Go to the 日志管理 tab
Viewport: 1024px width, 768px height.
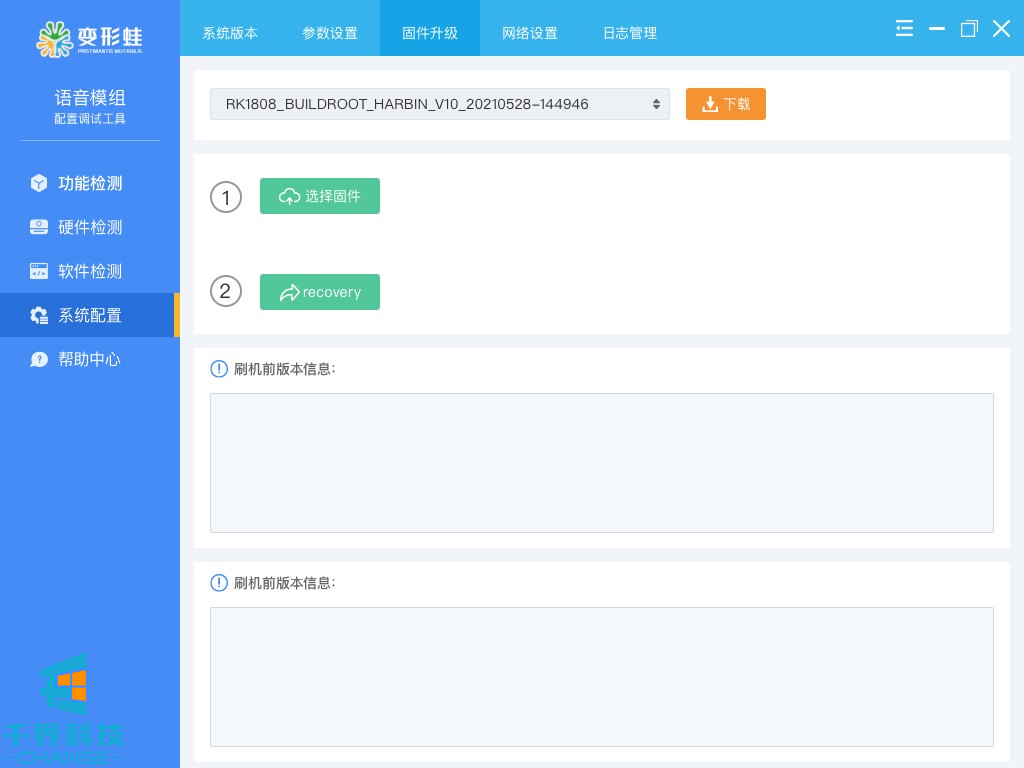(x=630, y=33)
